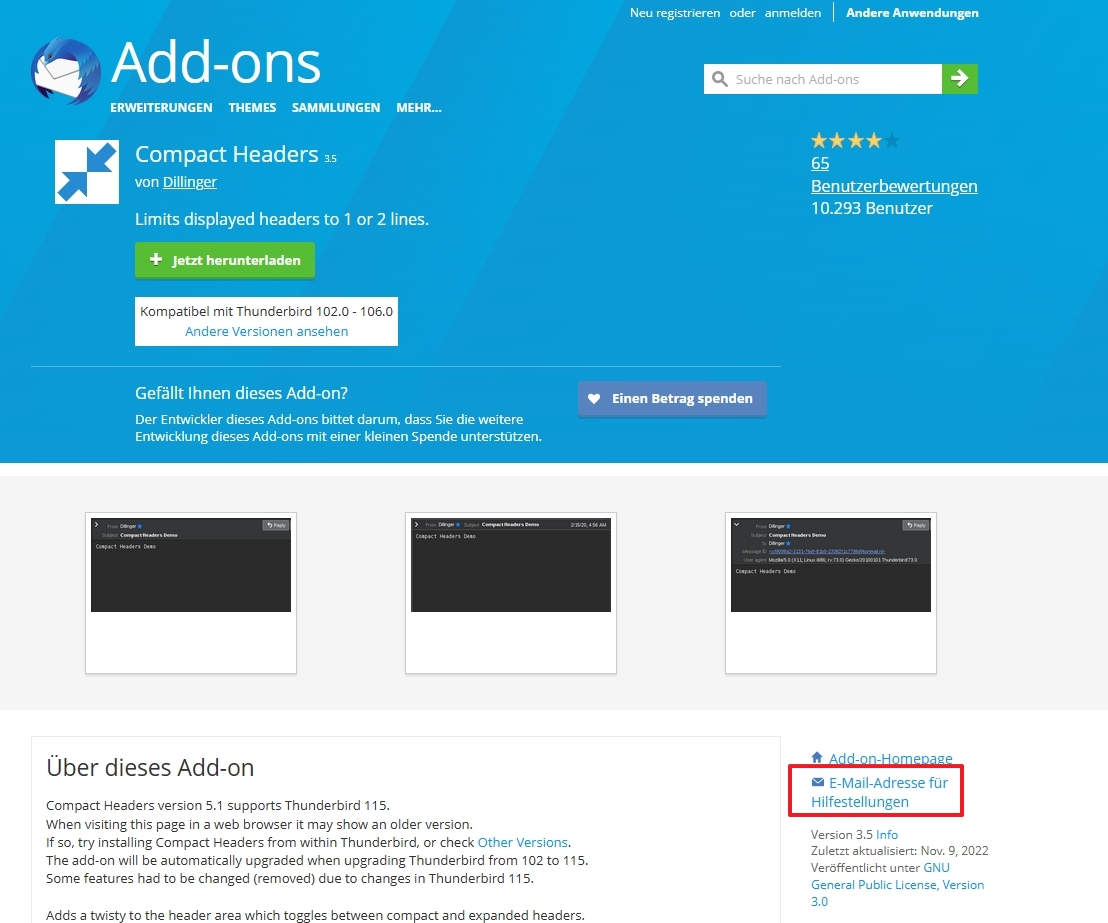Click the green search arrow button

click(x=960, y=78)
